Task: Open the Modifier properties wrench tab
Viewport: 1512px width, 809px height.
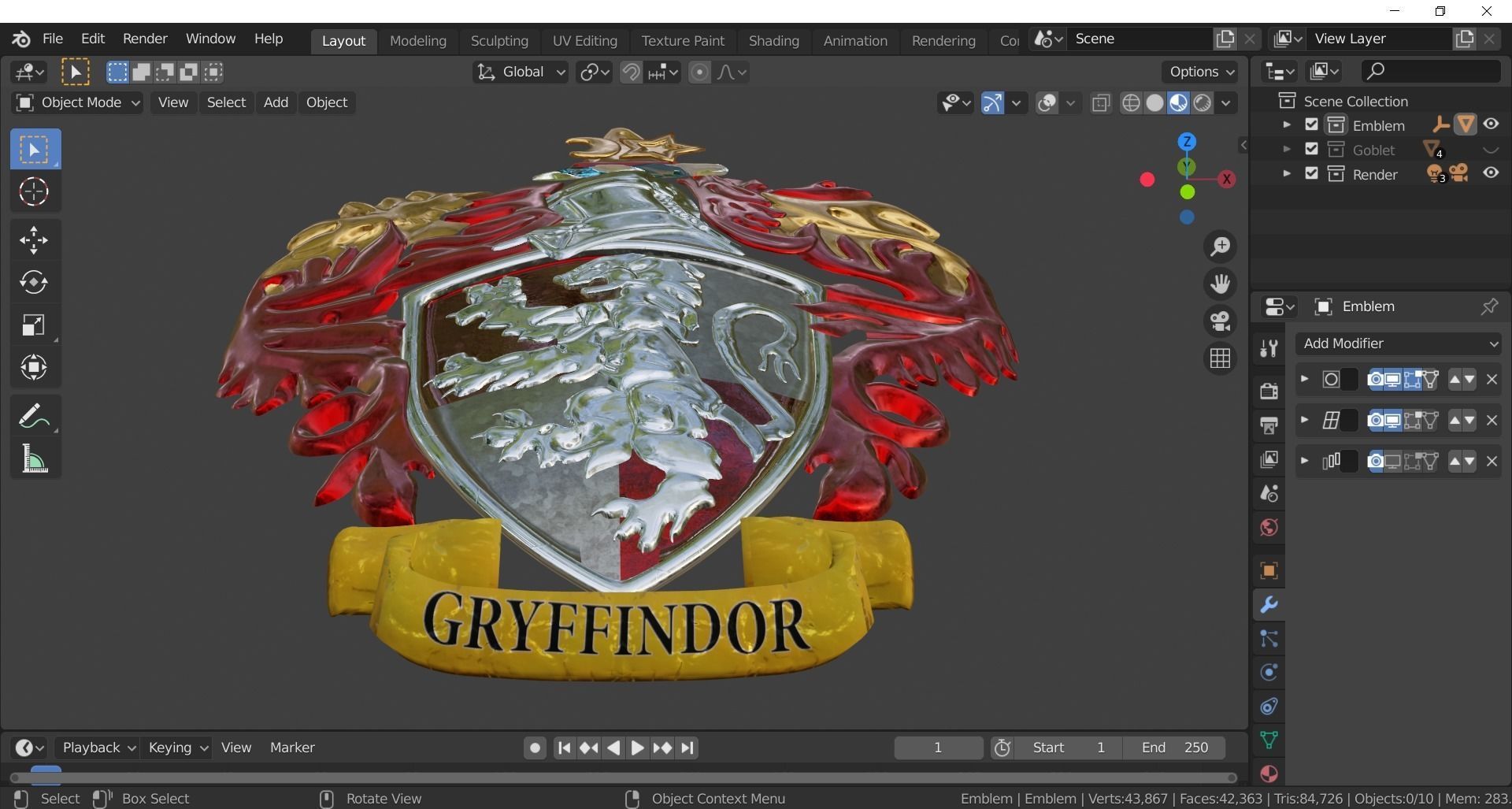Action: point(1269,605)
